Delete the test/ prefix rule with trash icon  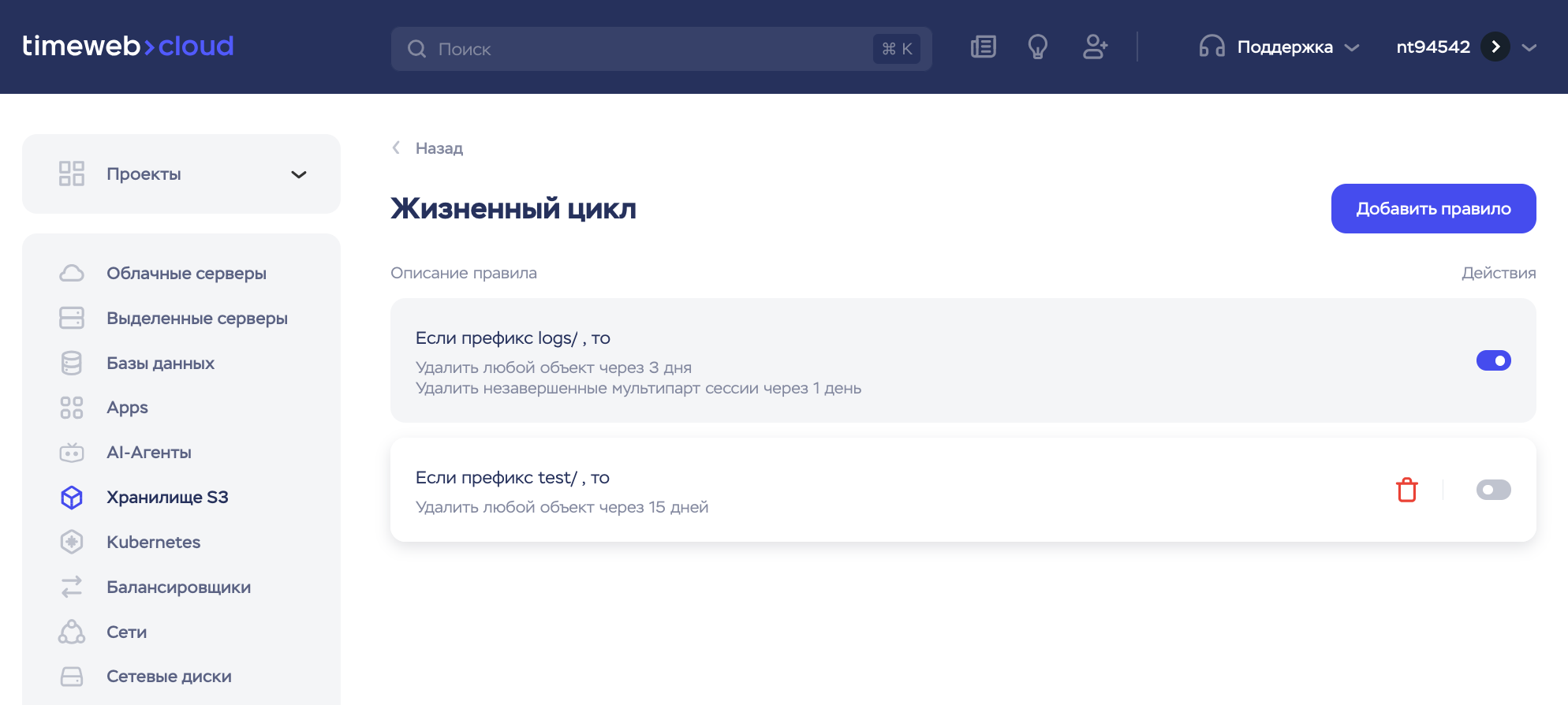1406,490
